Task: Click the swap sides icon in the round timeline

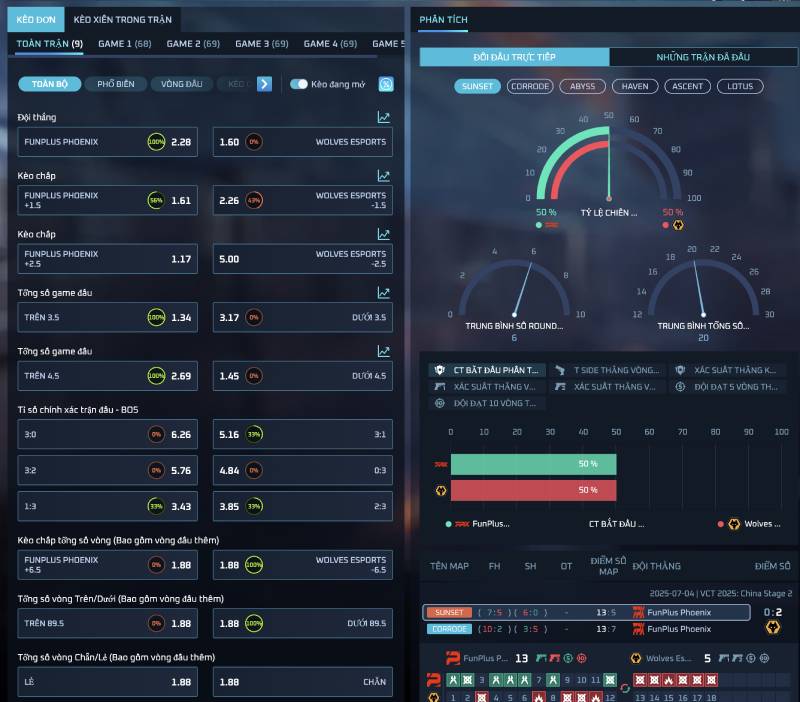Action: coord(626,688)
